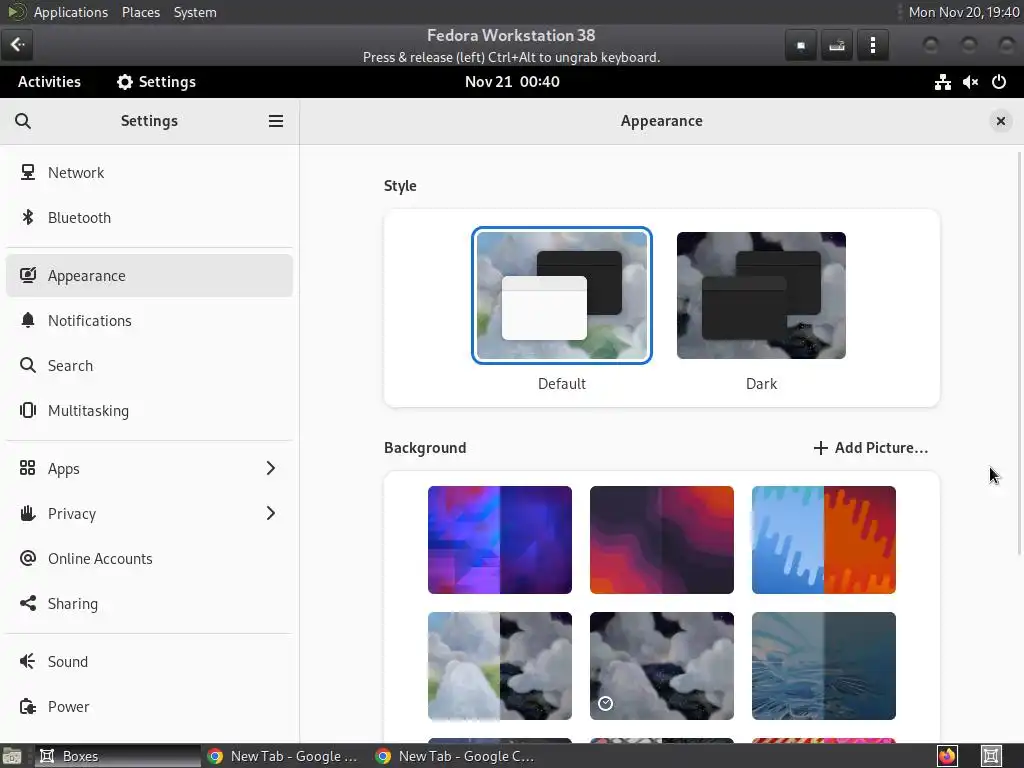This screenshot has height=768, width=1024.
Task: Open the System menu
Action: click(195, 12)
